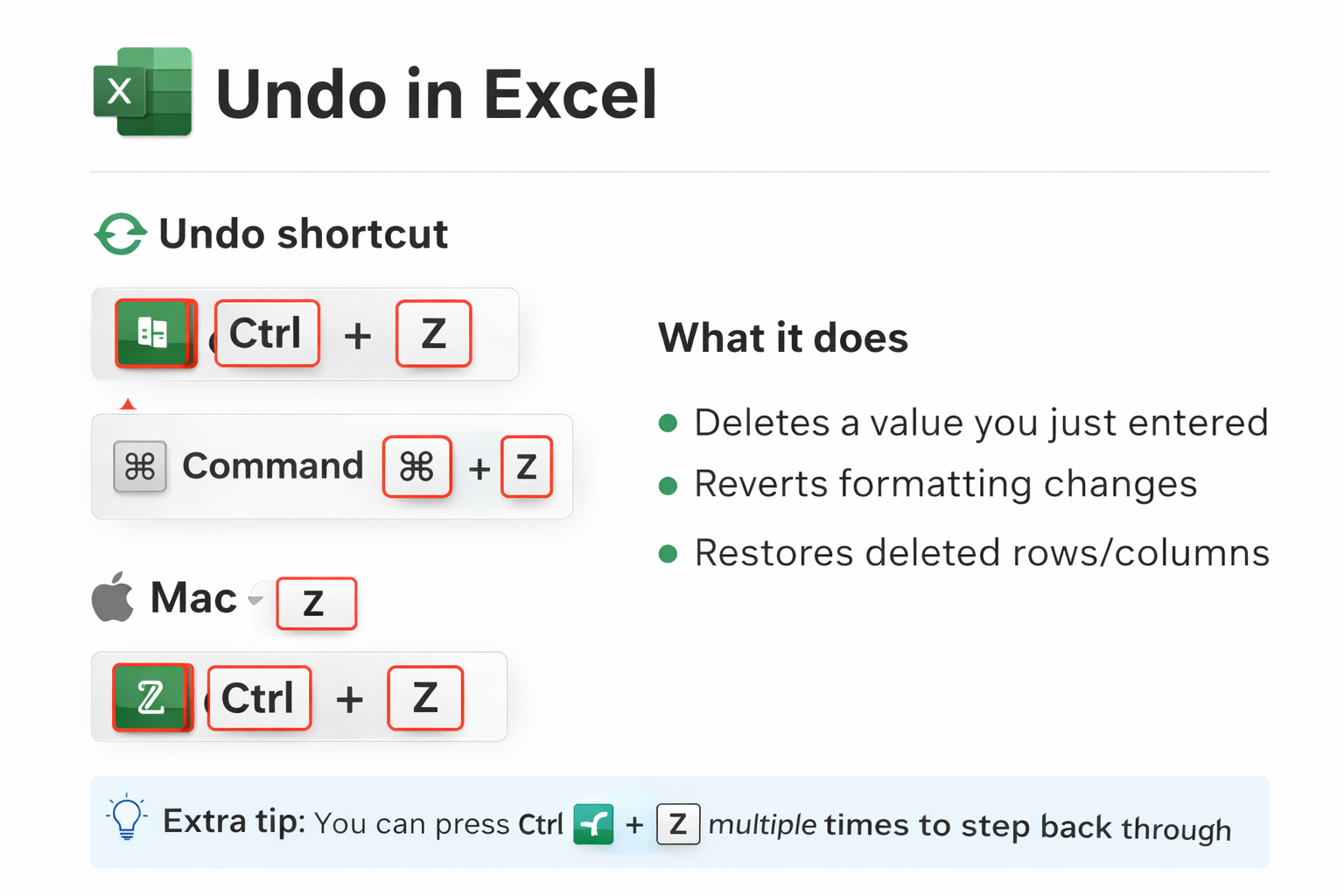Viewport: 1344px width, 896px height.
Task: Click the green Z icon in the bottom shortcut row
Action: point(151,697)
